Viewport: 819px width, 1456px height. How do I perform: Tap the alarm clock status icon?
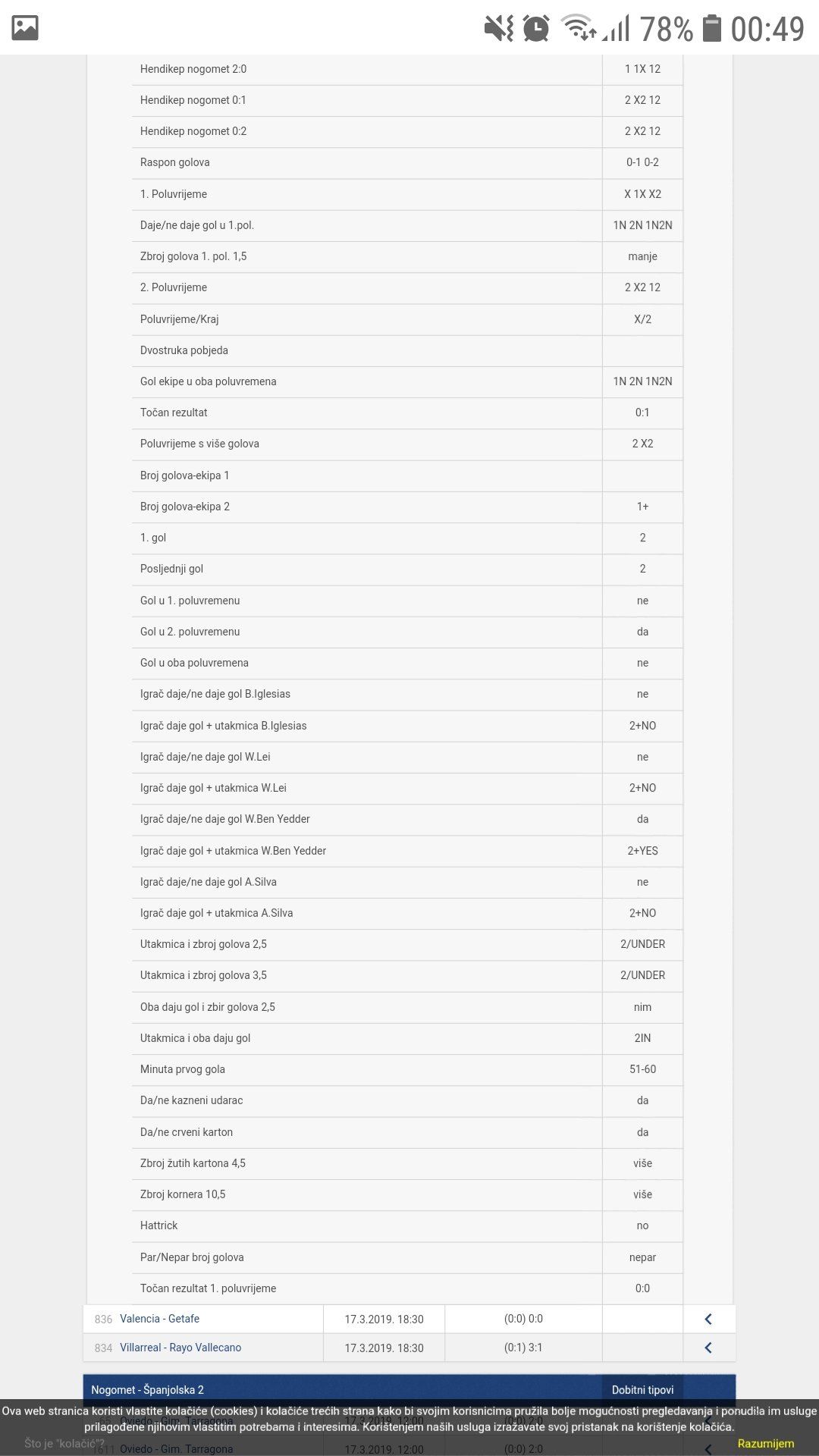click(x=536, y=29)
